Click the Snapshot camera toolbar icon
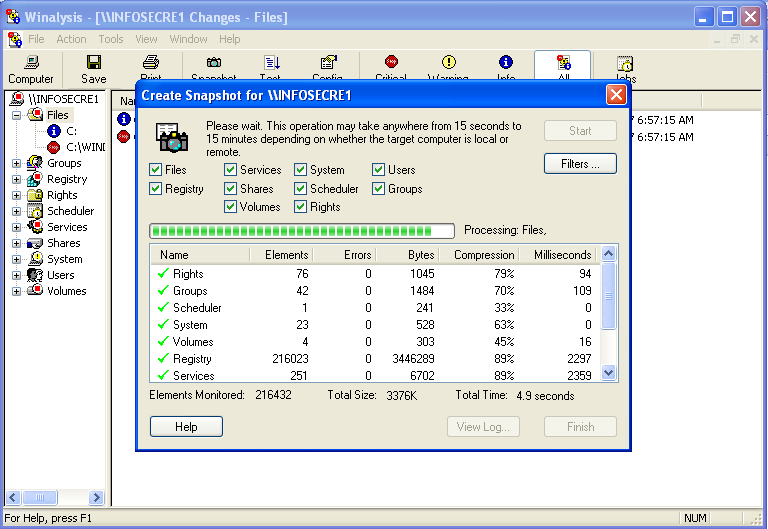 [x=214, y=62]
